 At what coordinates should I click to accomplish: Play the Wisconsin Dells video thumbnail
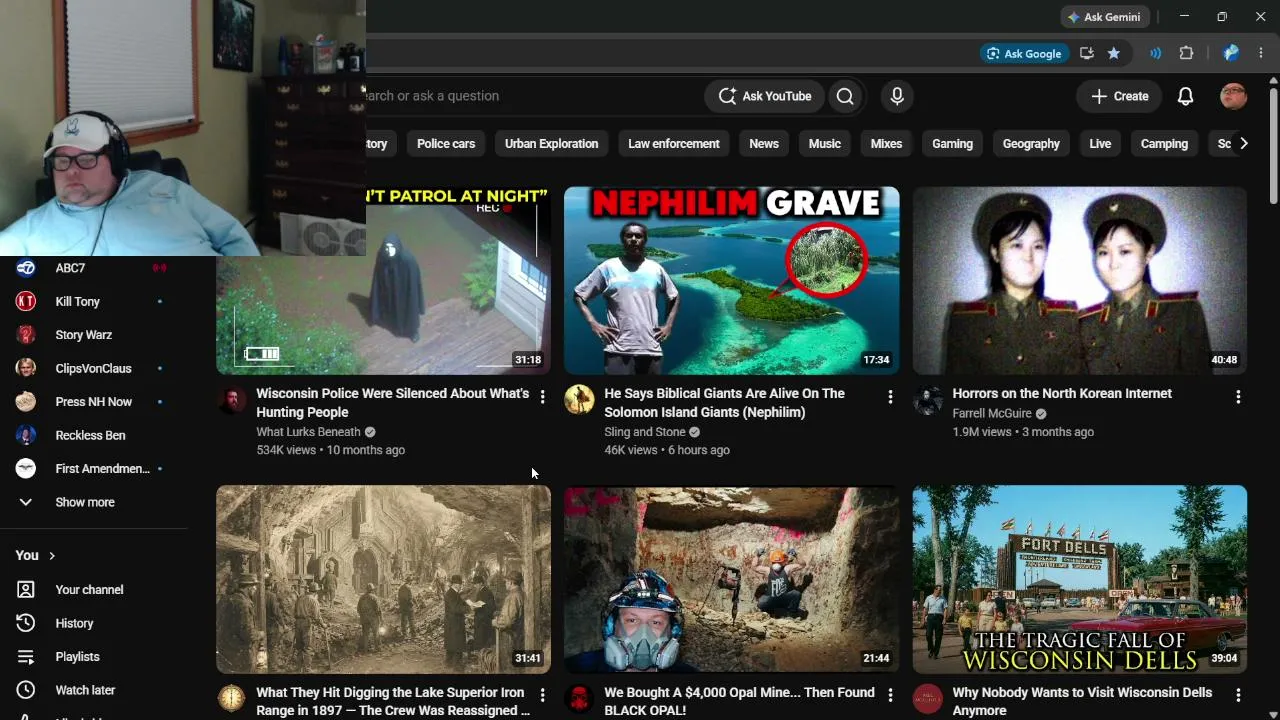pyautogui.click(x=1080, y=579)
